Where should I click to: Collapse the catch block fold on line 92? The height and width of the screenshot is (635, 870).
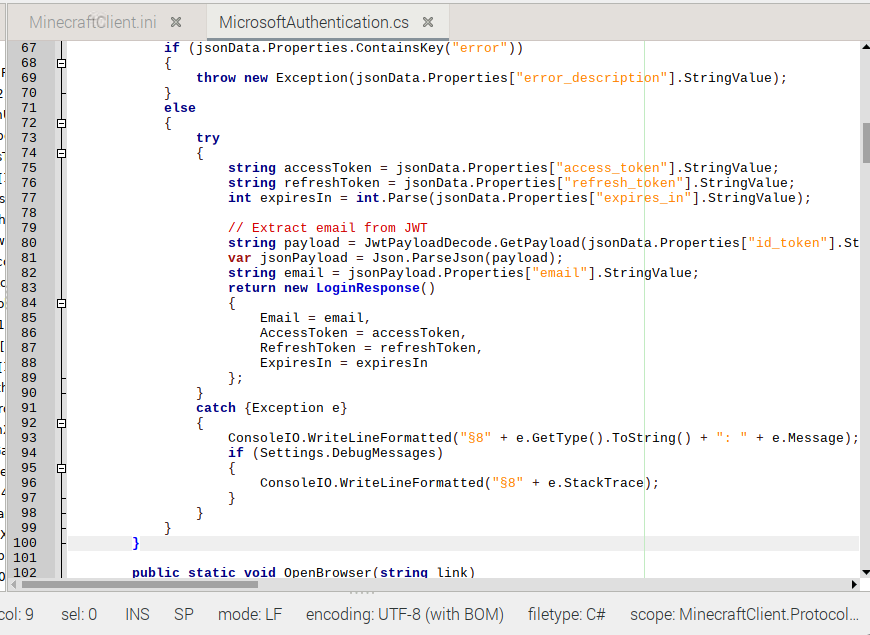(x=61, y=422)
